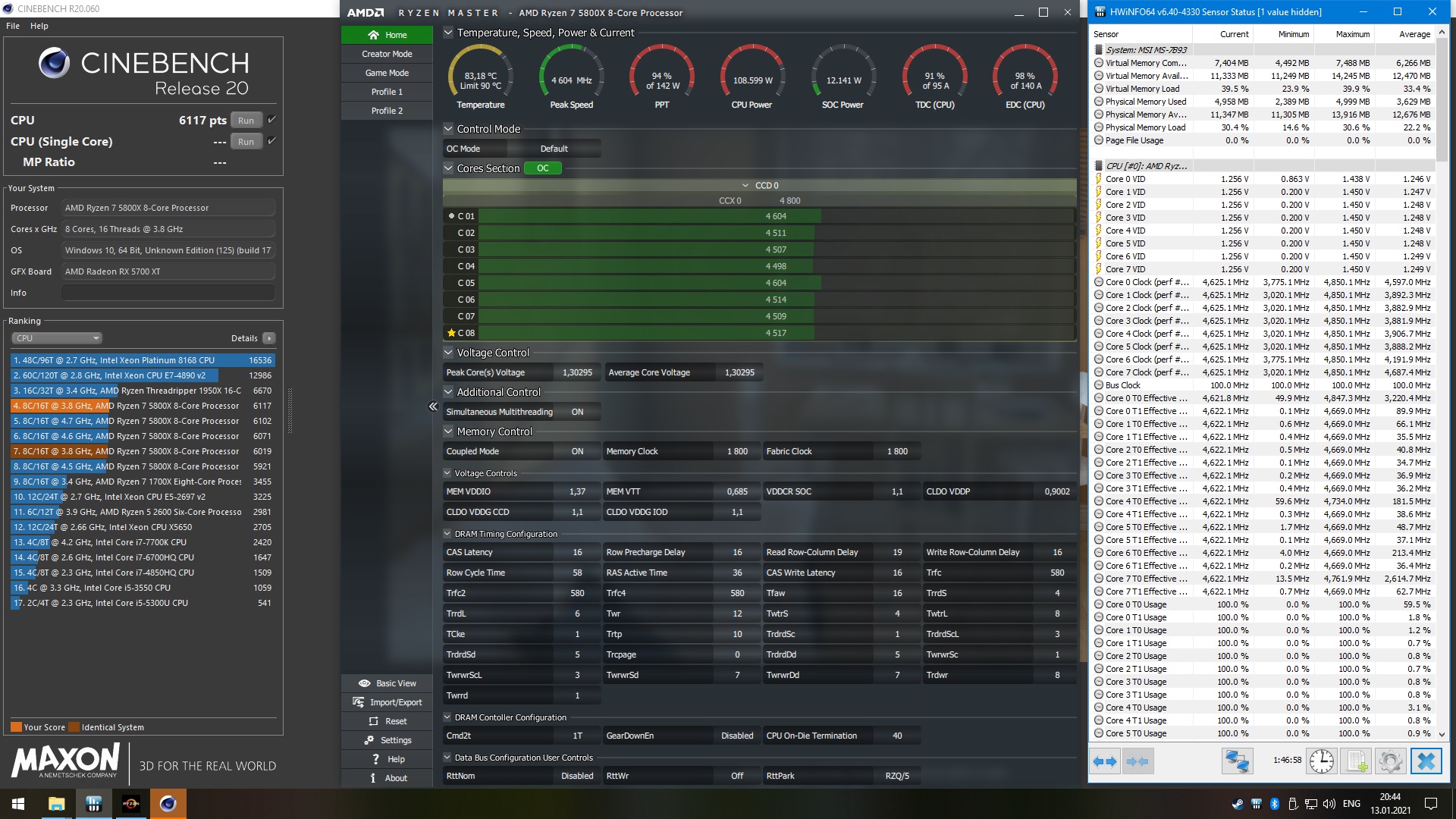
Task: Collapse the Voltage Control section
Action: 448,353
